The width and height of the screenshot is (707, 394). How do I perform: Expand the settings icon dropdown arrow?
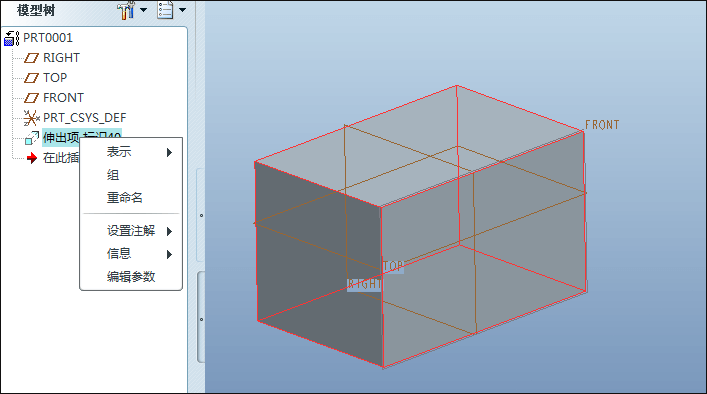(x=143, y=9)
